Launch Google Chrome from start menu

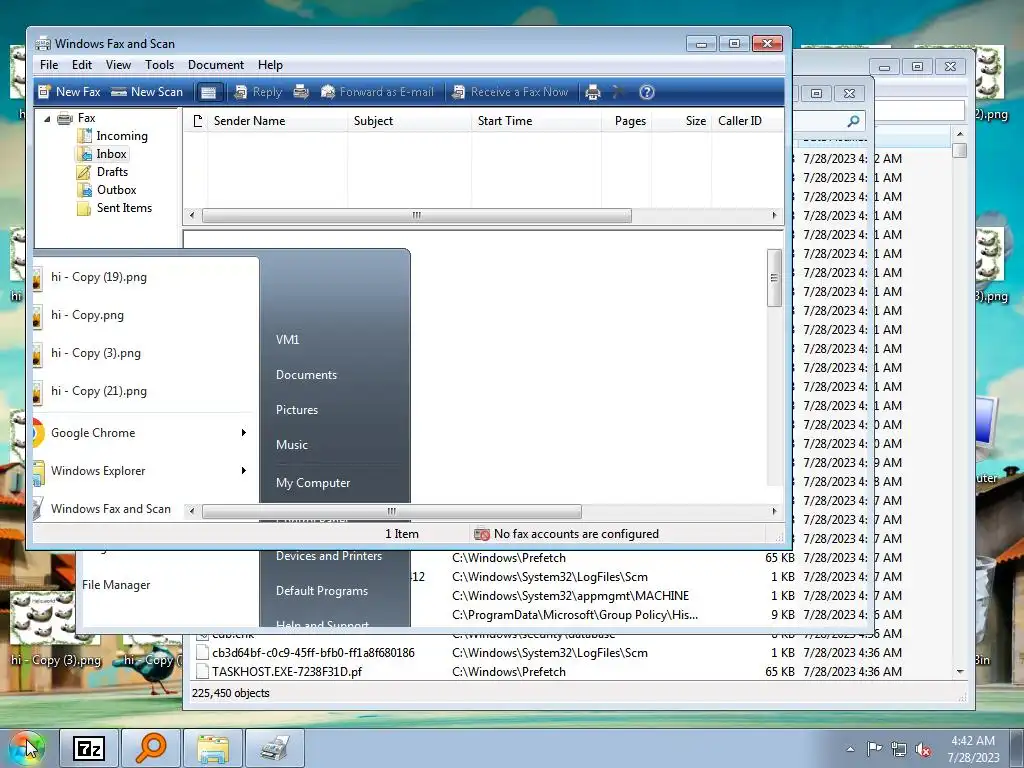pos(93,432)
